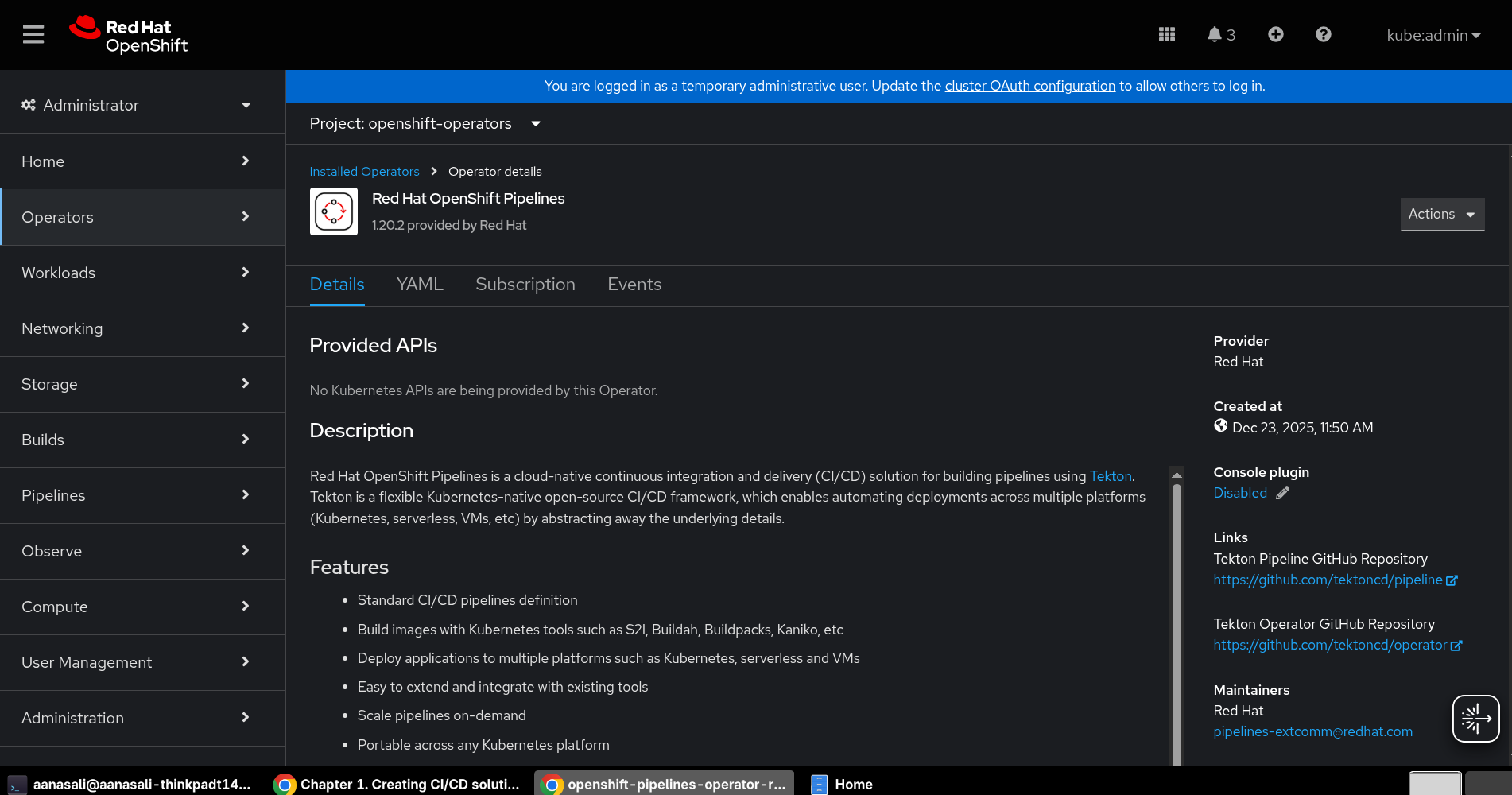
Task: Open the Project openshift-operators selector
Action: 425,123
